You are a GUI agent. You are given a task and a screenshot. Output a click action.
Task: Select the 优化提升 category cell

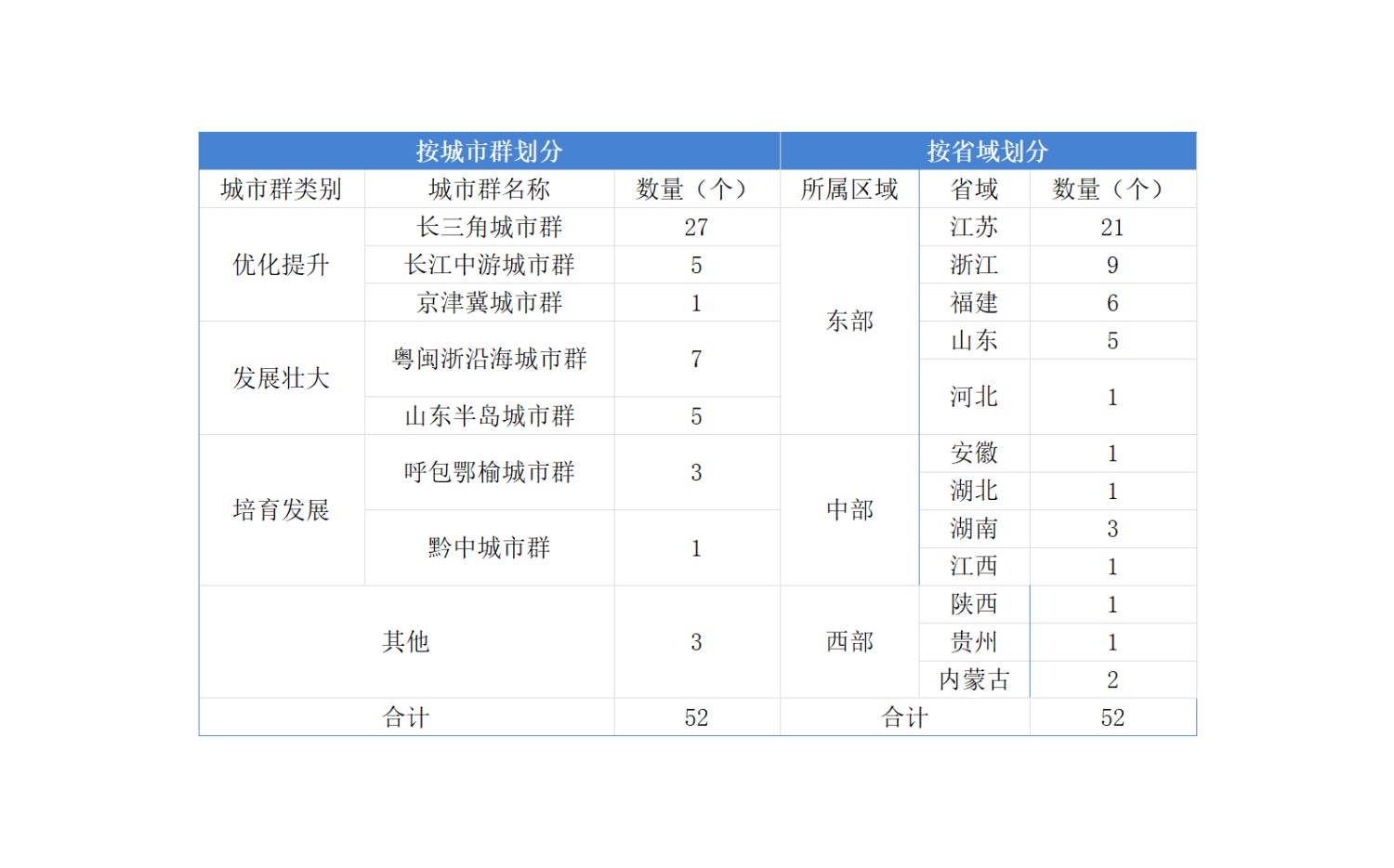coord(281,265)
